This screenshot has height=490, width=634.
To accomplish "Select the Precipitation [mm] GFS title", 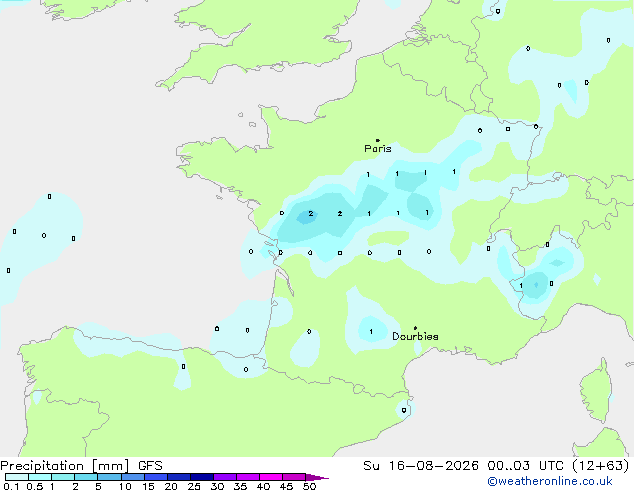I will (81, 466).
